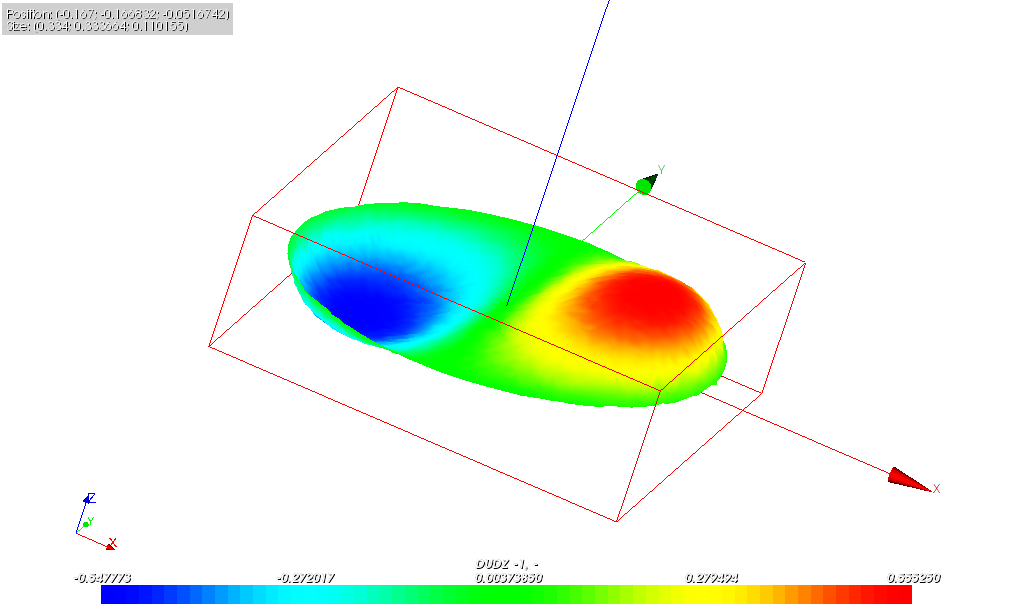Click the DUDZ scalar bar title
Viewport: 1014px width, 610px height.
tap(508, 564)
